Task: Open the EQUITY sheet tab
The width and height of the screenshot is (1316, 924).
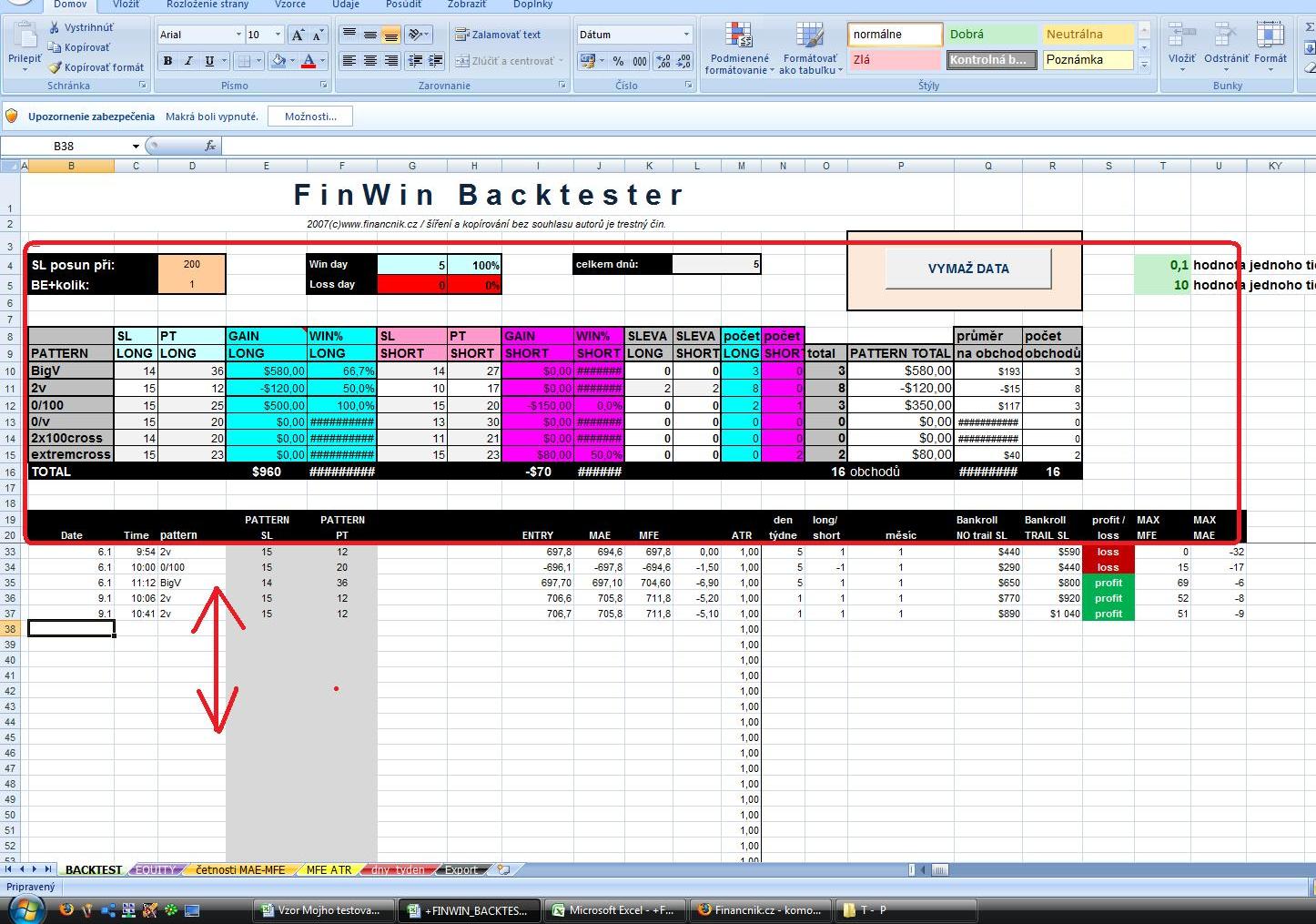Action: click(x=156, y=869)
